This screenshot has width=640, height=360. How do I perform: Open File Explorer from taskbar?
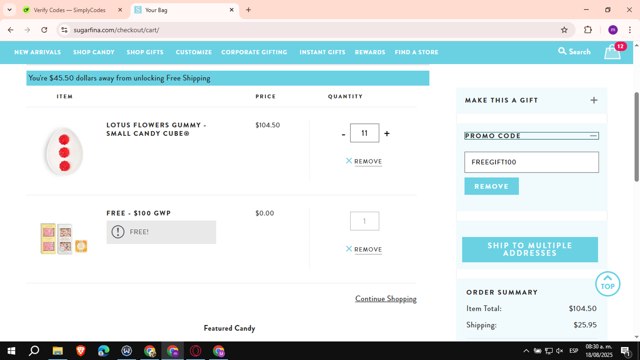pyautogui.click(x=58, y=351)
